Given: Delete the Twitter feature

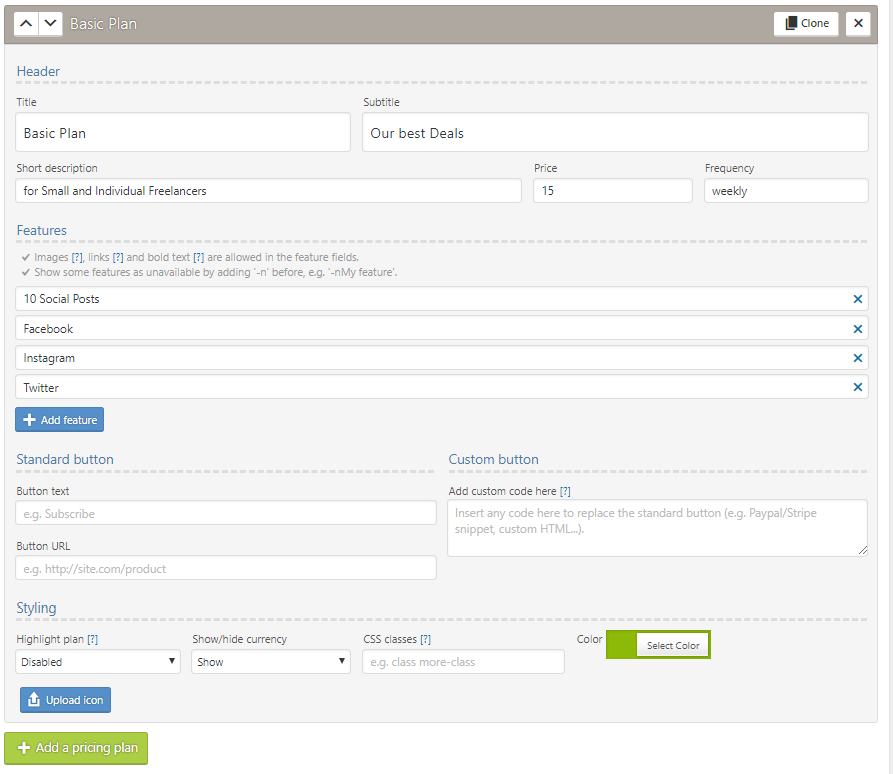Looking at the screenshot, I should coord(857,387).
